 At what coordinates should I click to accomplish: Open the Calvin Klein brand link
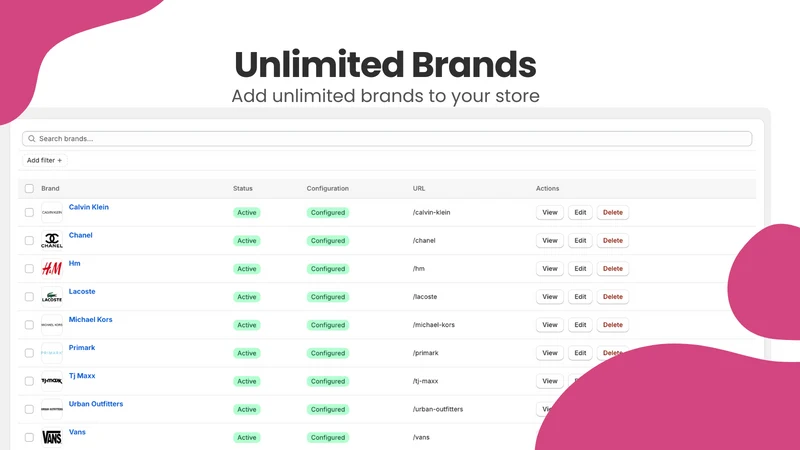[x=89, y=207]
